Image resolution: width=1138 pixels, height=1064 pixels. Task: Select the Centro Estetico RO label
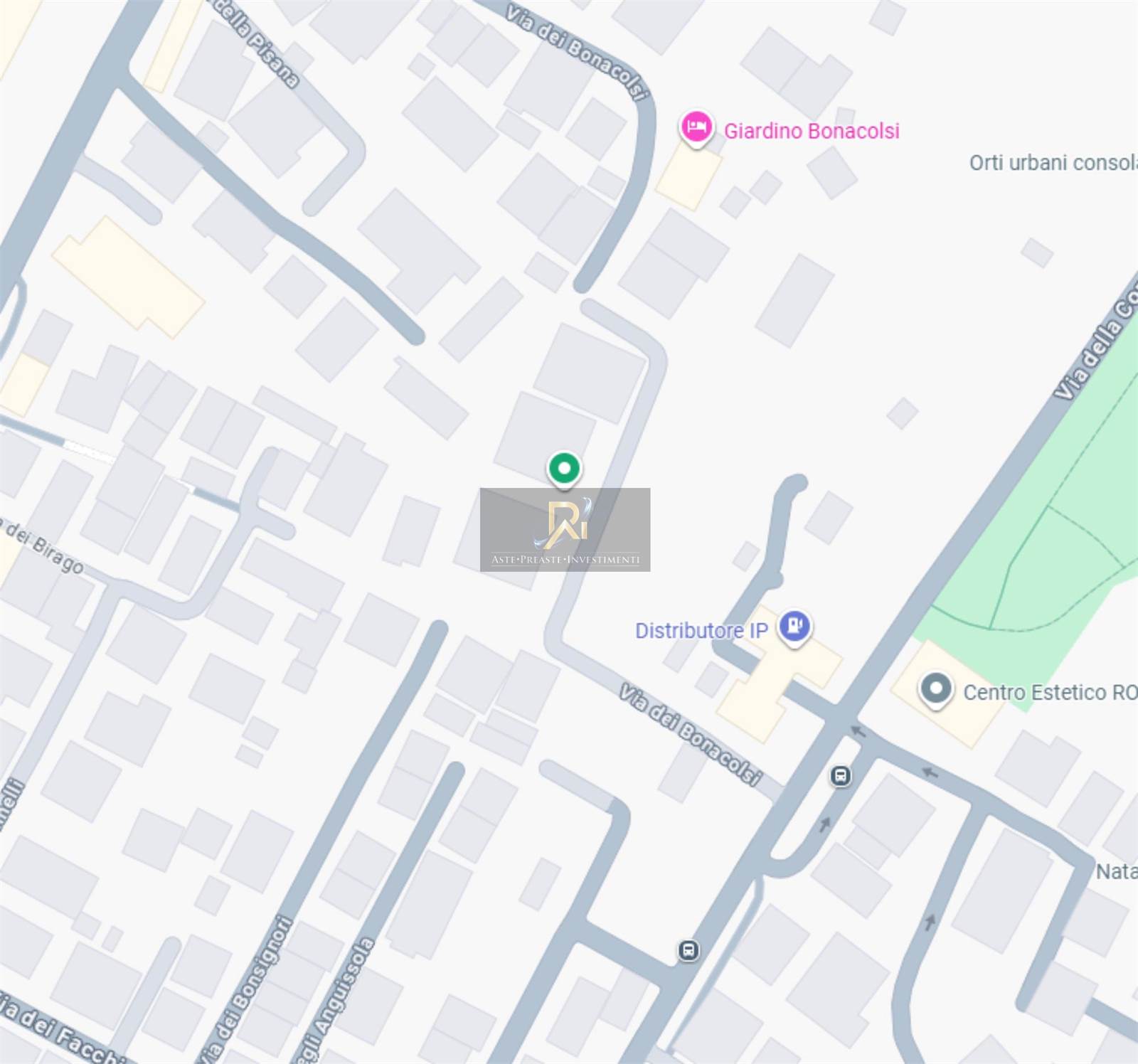click(1050, 692)
